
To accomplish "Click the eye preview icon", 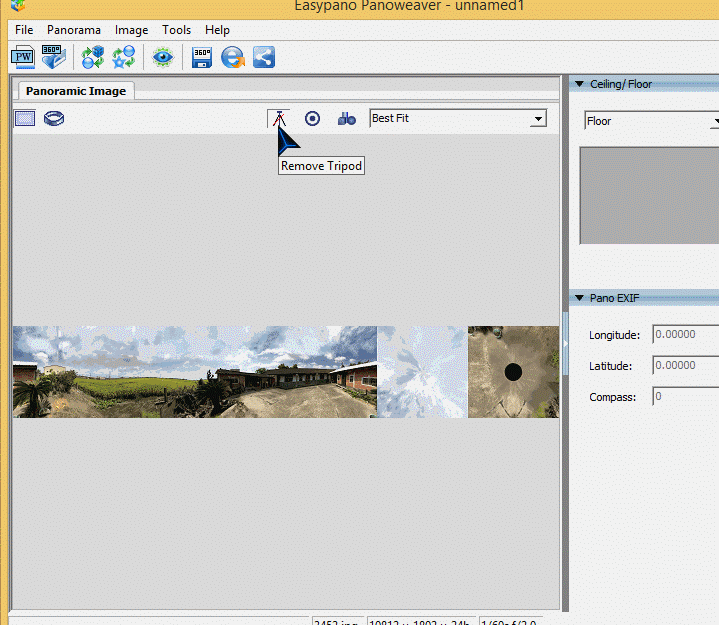I will (163, 57).
